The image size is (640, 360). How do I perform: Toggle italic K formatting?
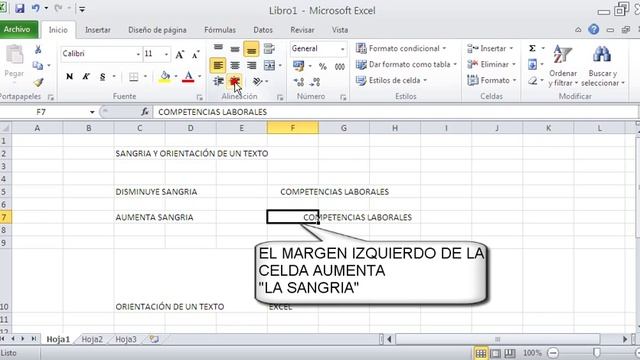coord(86,76)
